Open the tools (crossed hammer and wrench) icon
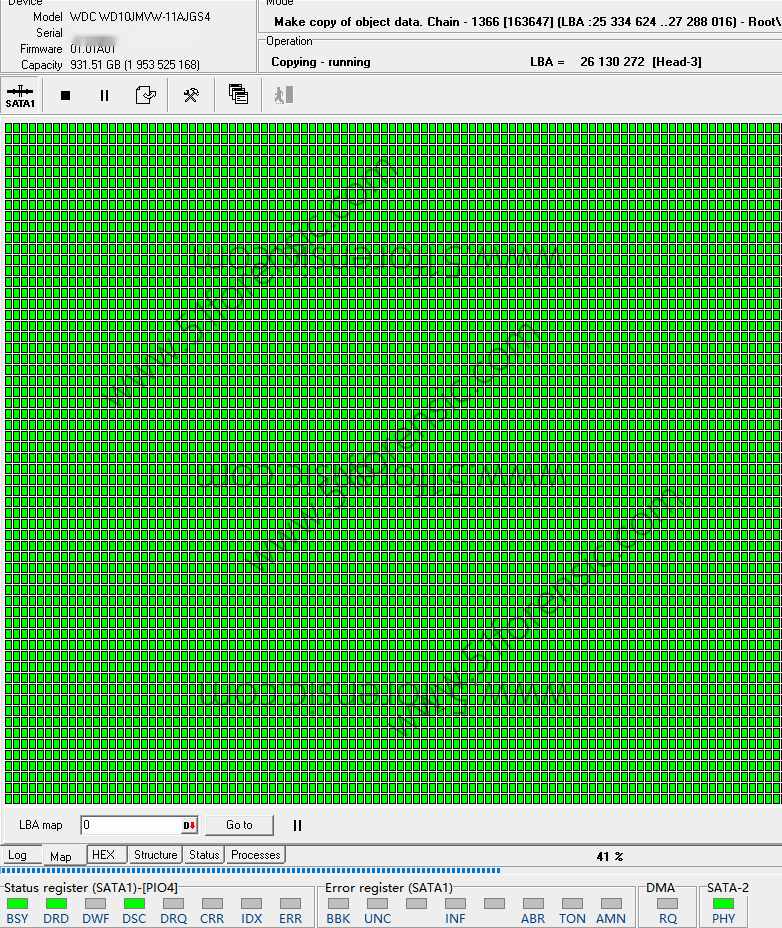This screenshot has width=782, height=928. (x=190, y=96)
